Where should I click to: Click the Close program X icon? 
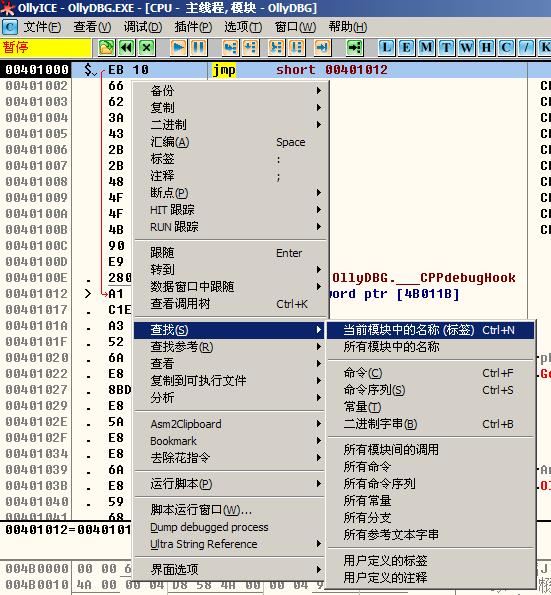coord(147,48)
